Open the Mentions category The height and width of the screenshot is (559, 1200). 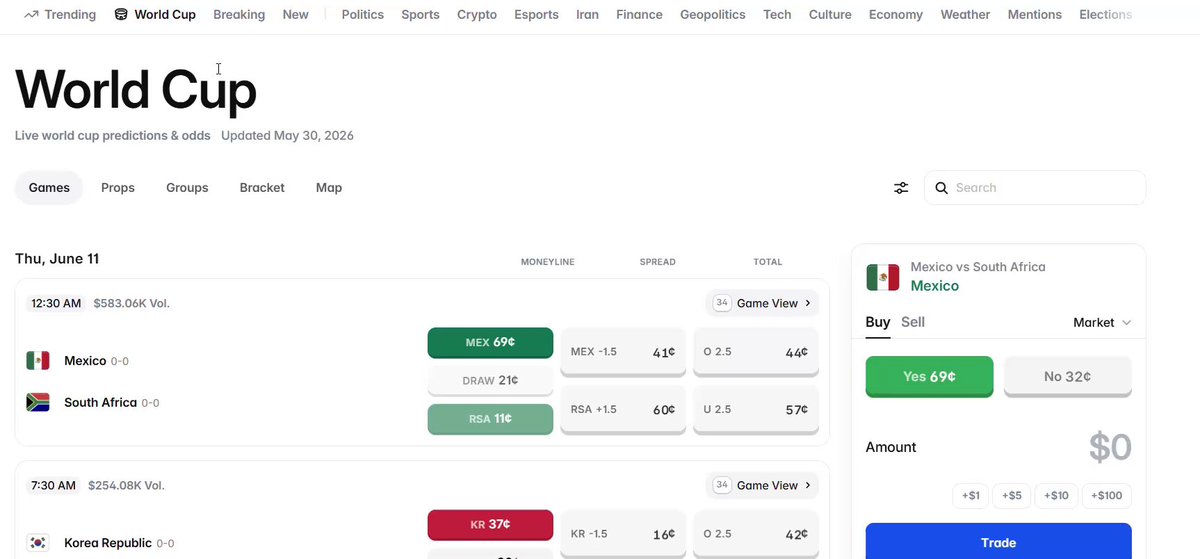[1035, 14]
